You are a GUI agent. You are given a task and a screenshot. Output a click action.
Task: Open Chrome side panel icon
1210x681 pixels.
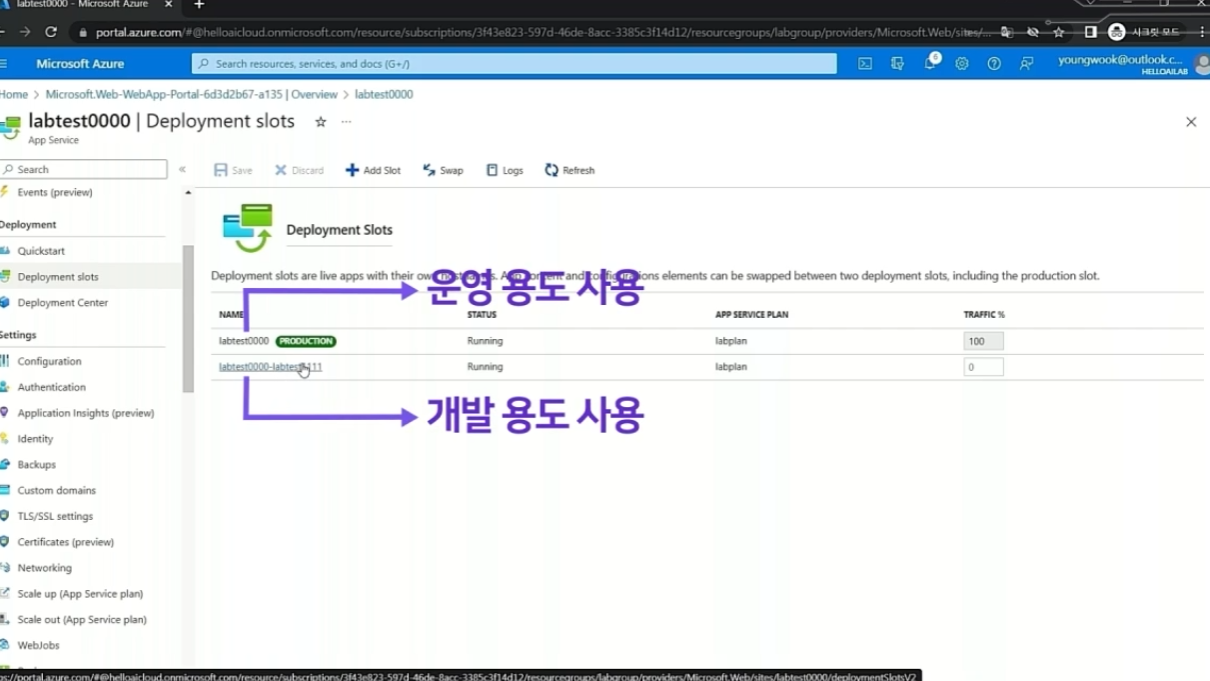1090,32
